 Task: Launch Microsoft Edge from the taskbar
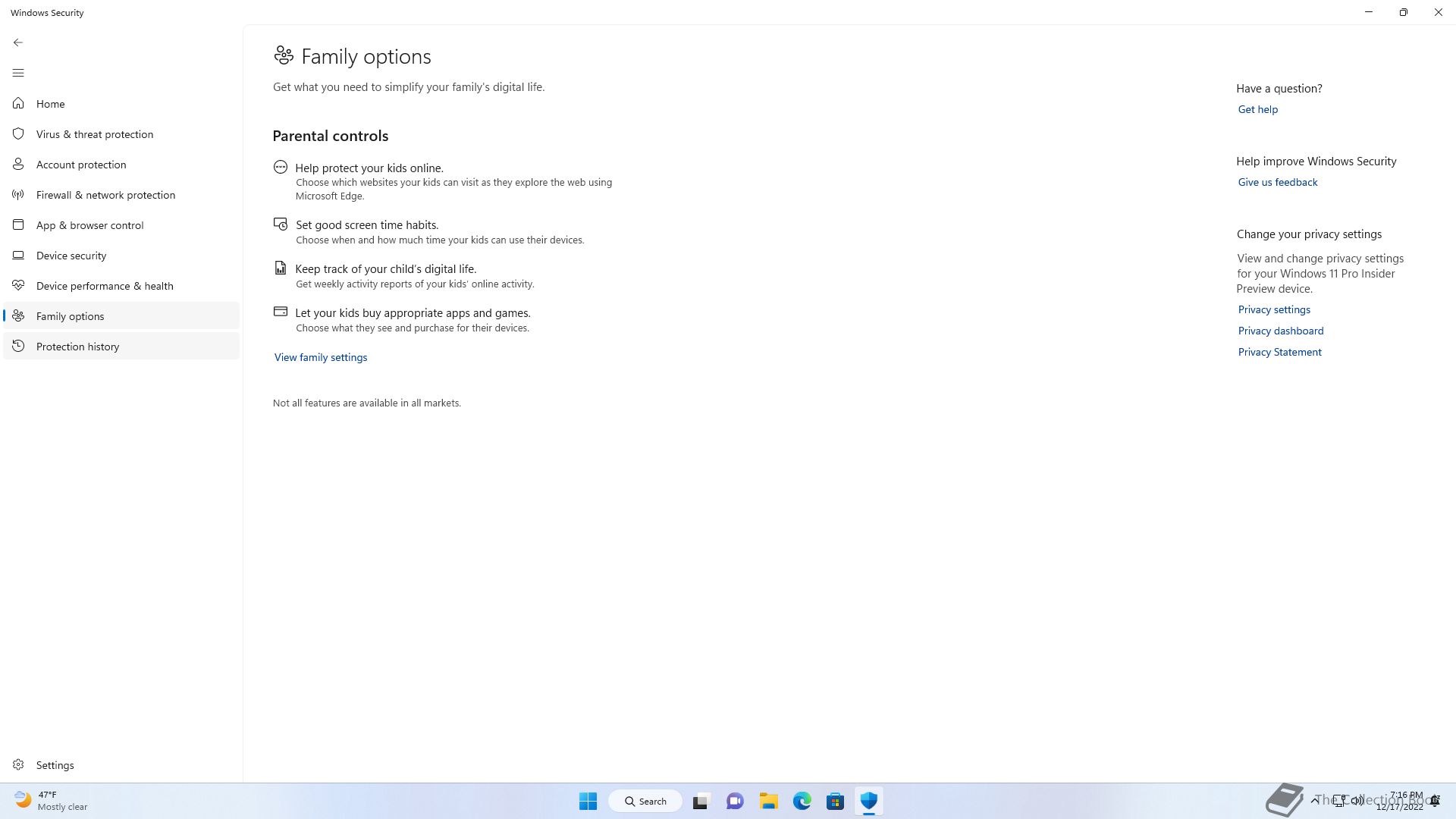(802, 801)
